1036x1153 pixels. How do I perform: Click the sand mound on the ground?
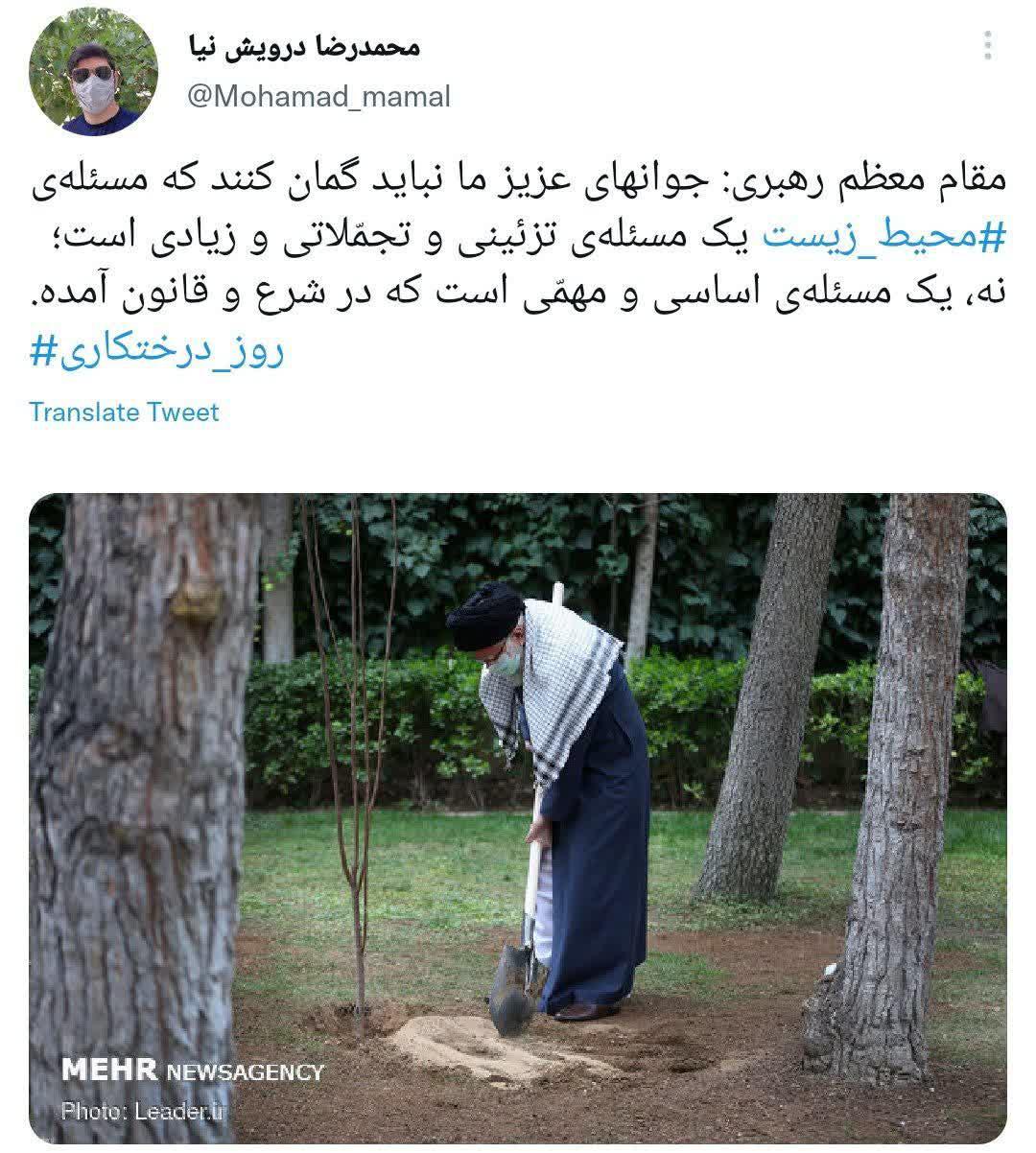pyautogui.click(x=480, y=1044)
